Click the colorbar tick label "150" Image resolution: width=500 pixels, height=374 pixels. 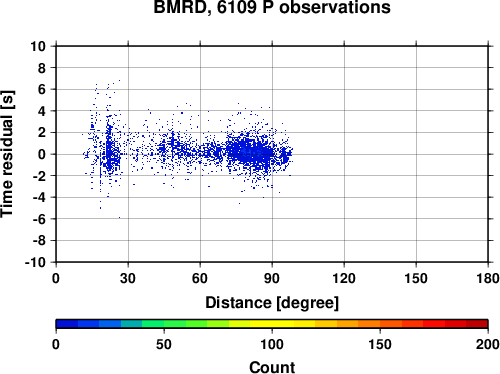(380, 344)
